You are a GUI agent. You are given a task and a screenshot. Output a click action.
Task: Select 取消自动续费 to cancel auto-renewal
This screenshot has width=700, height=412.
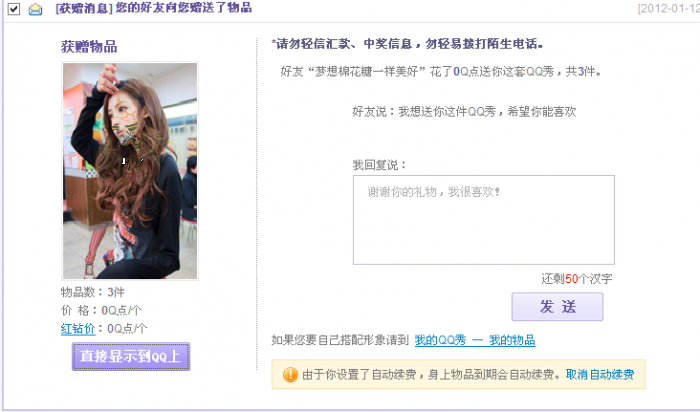tap(600, 374)
